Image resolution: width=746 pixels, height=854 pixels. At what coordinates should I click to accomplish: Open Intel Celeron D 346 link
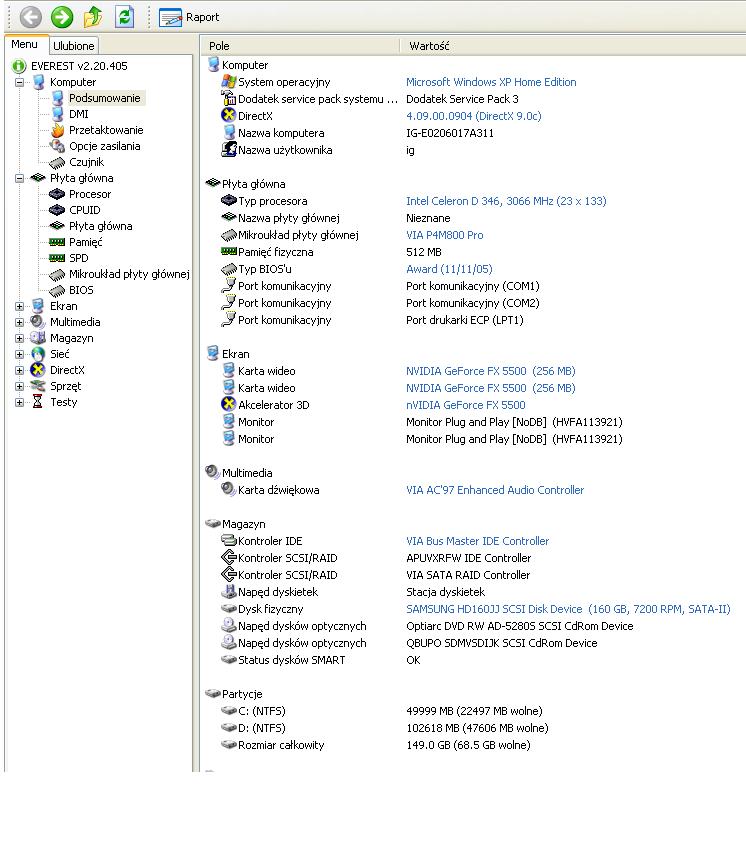coord(506,201)
